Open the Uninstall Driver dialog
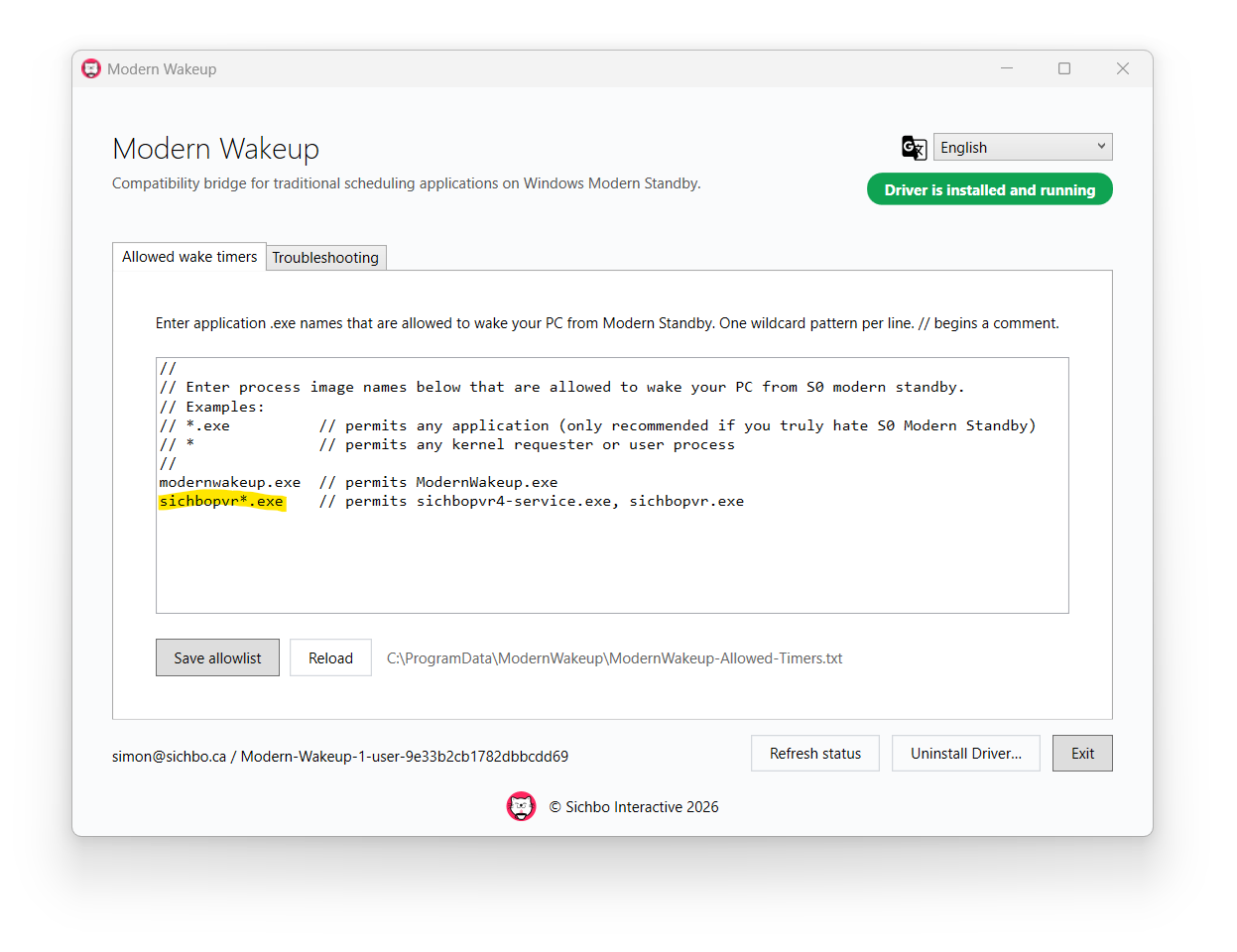Image resolution: width=1237 pixels, height=952 pixels. (966, 753)
